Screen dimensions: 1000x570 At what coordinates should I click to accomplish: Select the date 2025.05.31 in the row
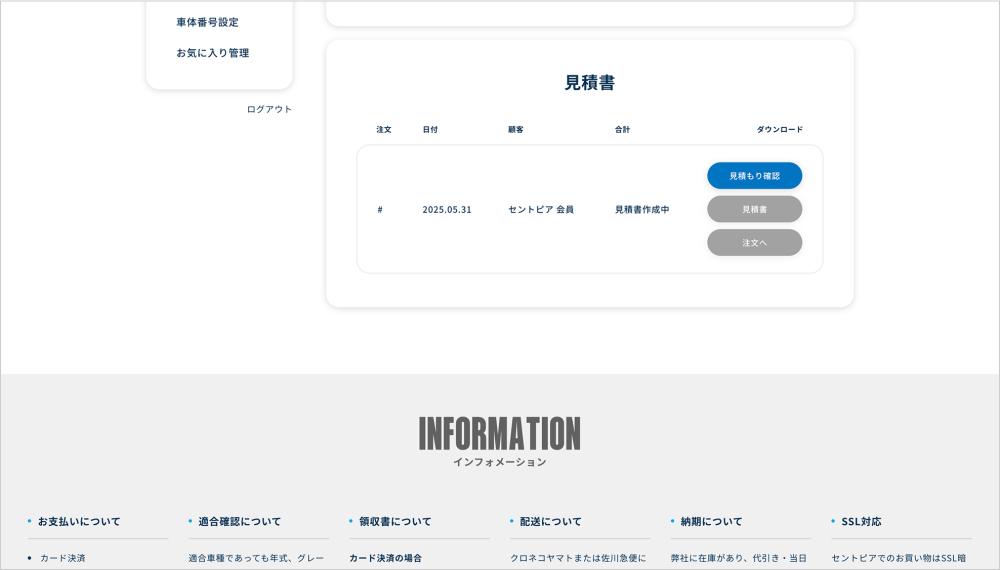coord(446,210)
